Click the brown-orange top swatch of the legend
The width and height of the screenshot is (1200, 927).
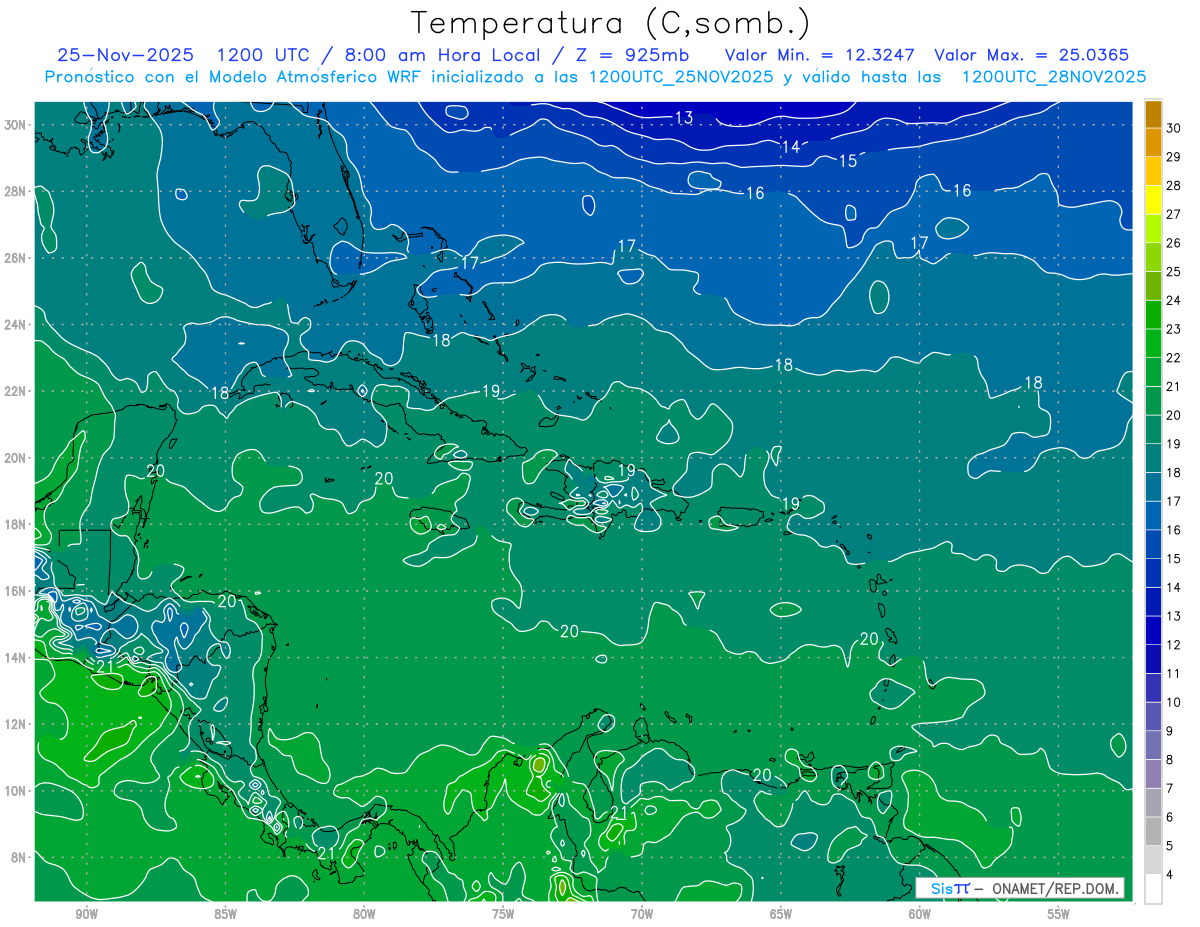pyautogui.click(x=1154, y=114)
